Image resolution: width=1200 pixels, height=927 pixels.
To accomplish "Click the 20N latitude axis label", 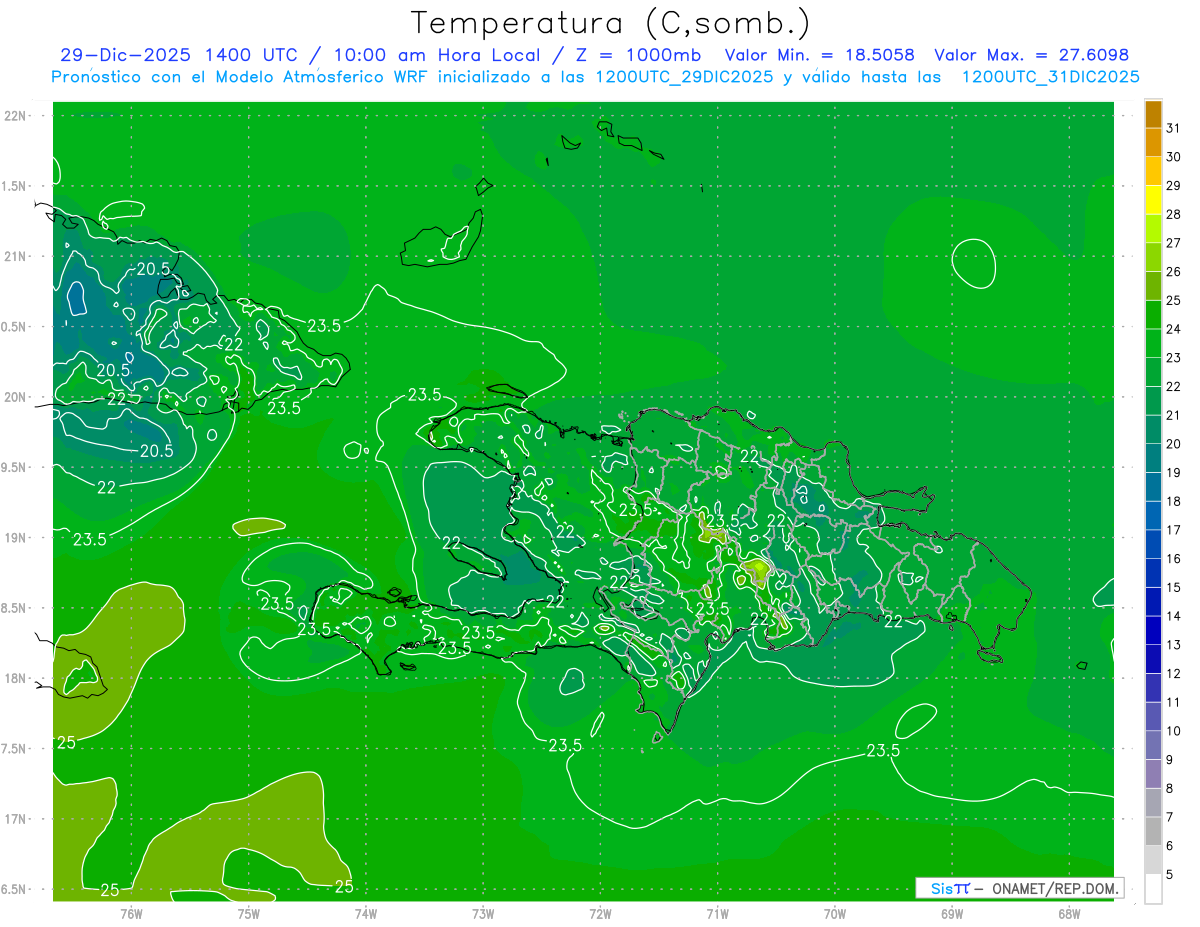I will point(16,397).
